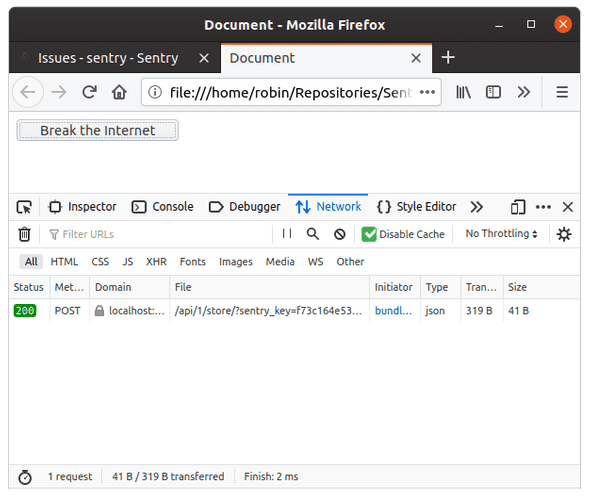Open No Throttling dropdown
The image size is (590, 498).
[501, 234]
